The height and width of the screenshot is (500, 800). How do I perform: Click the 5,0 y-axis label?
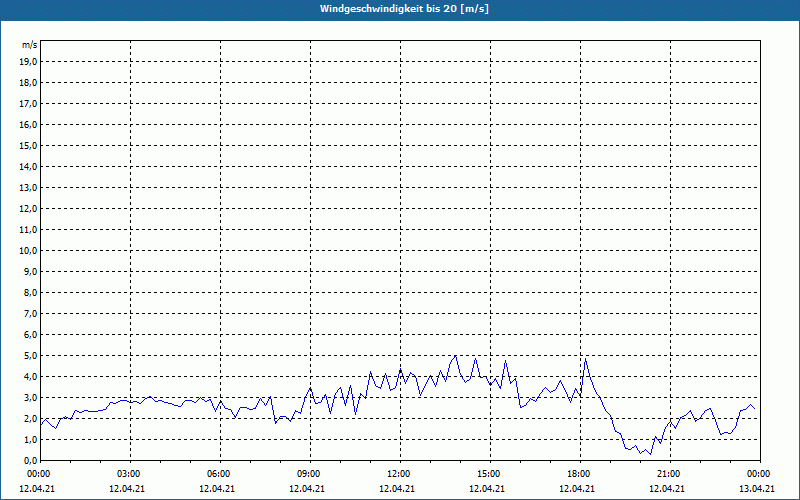click(x=31, y=356)
